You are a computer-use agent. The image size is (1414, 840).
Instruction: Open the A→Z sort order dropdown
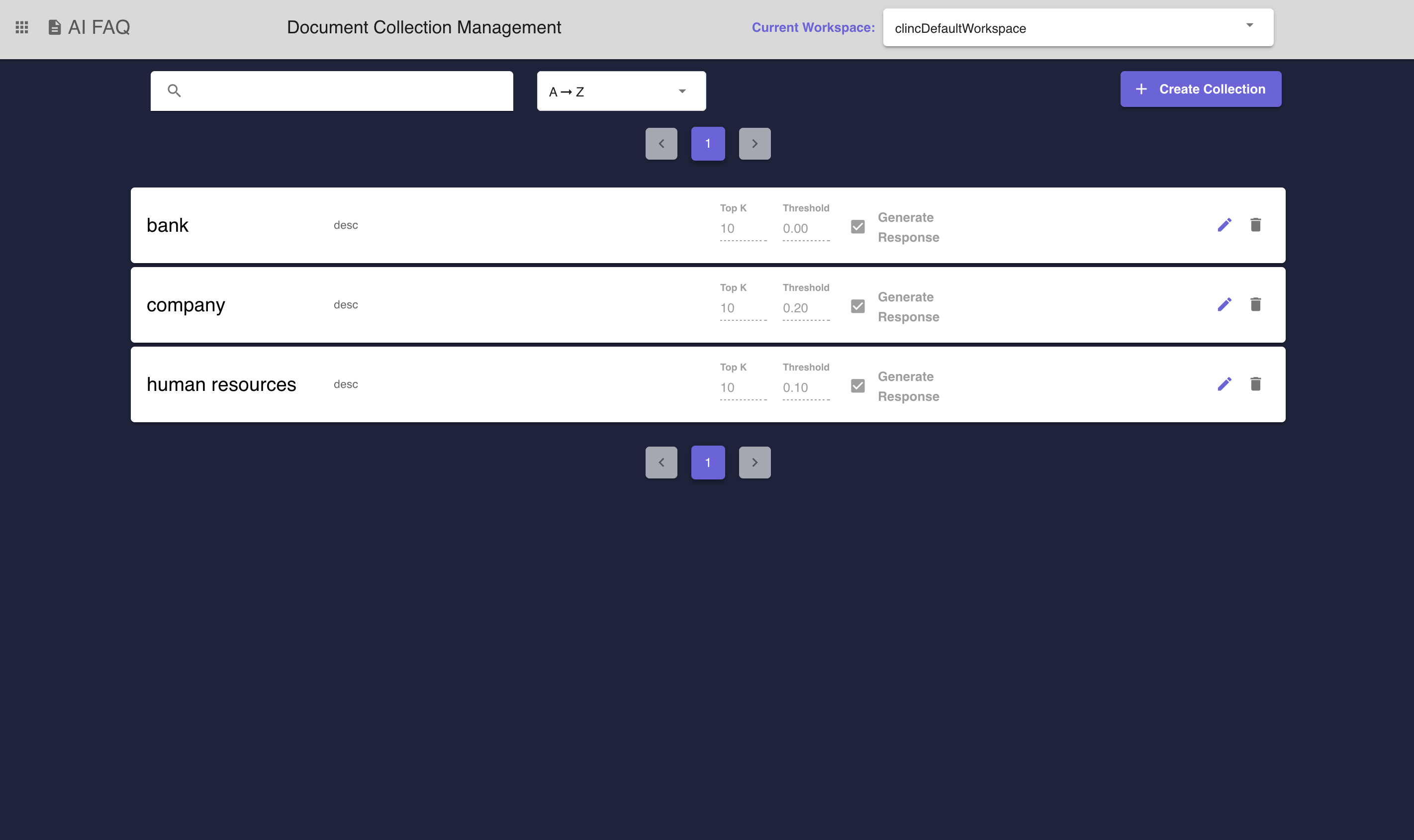pyautogui.click(x=621, y=91)
